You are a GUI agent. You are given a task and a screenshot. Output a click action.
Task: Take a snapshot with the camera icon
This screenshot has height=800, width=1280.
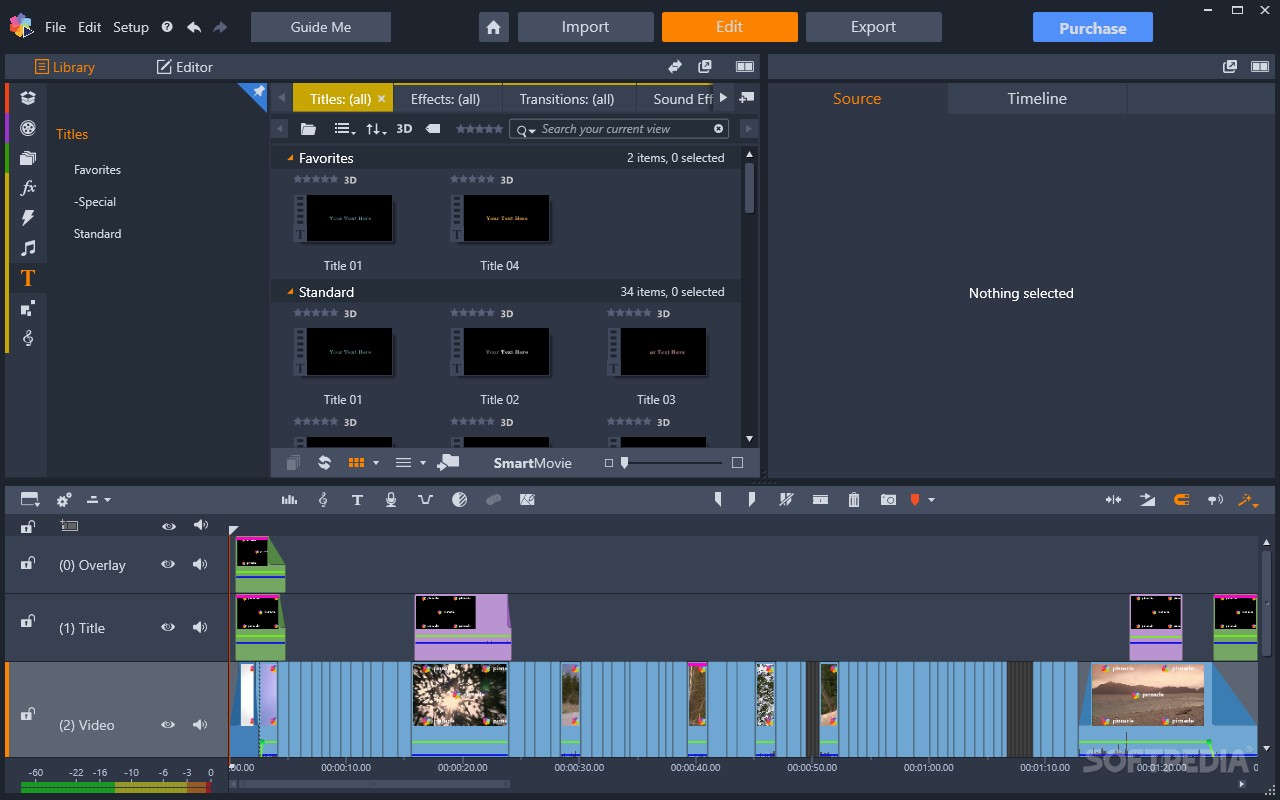pos(888,499)
